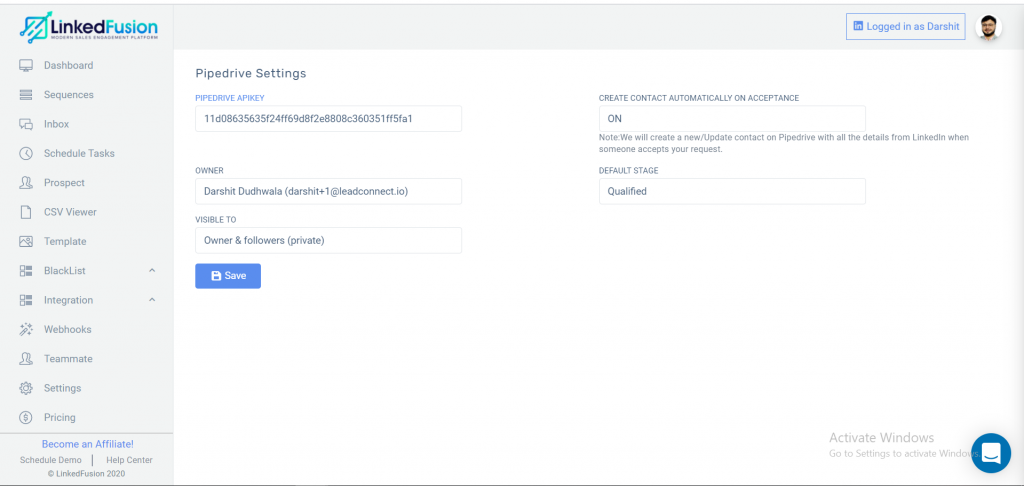Open the Visible To dropdown

328,240
